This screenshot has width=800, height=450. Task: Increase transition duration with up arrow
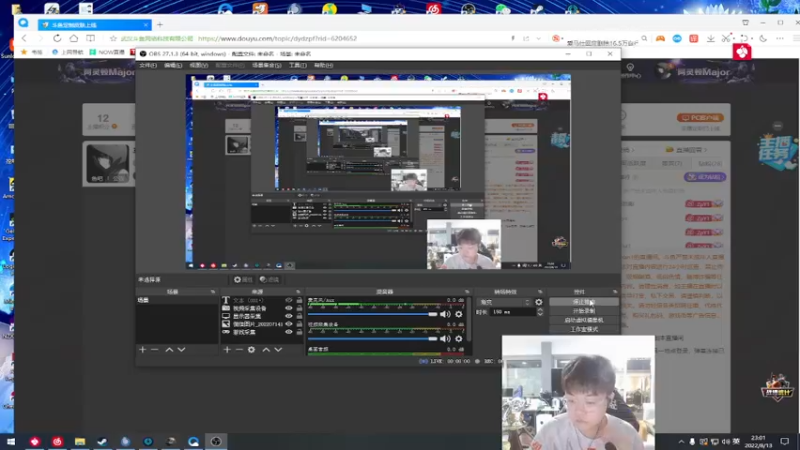pyautogui.click(x=540, y=310)
